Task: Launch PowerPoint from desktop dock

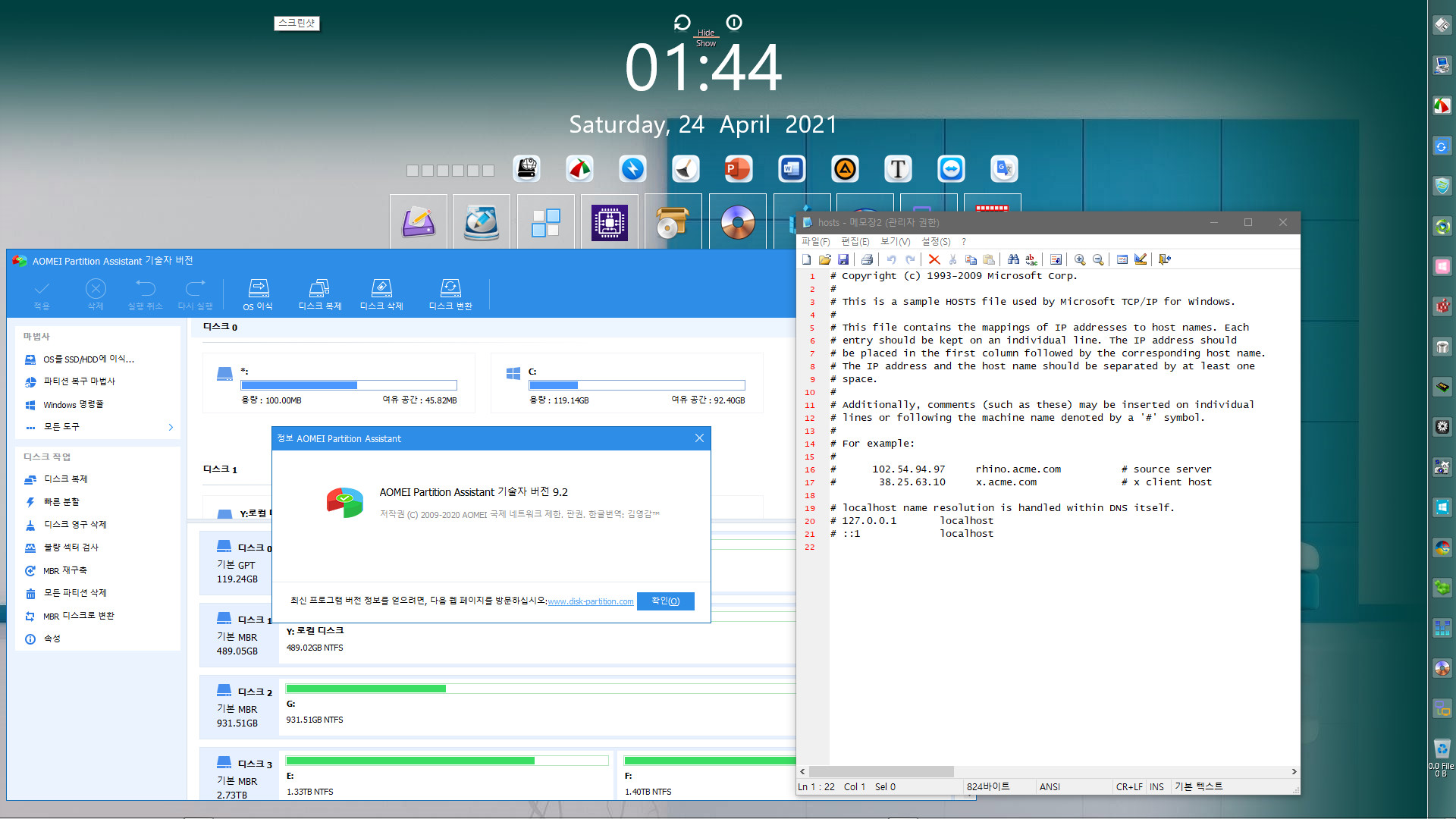Action: tap(739, 168)
